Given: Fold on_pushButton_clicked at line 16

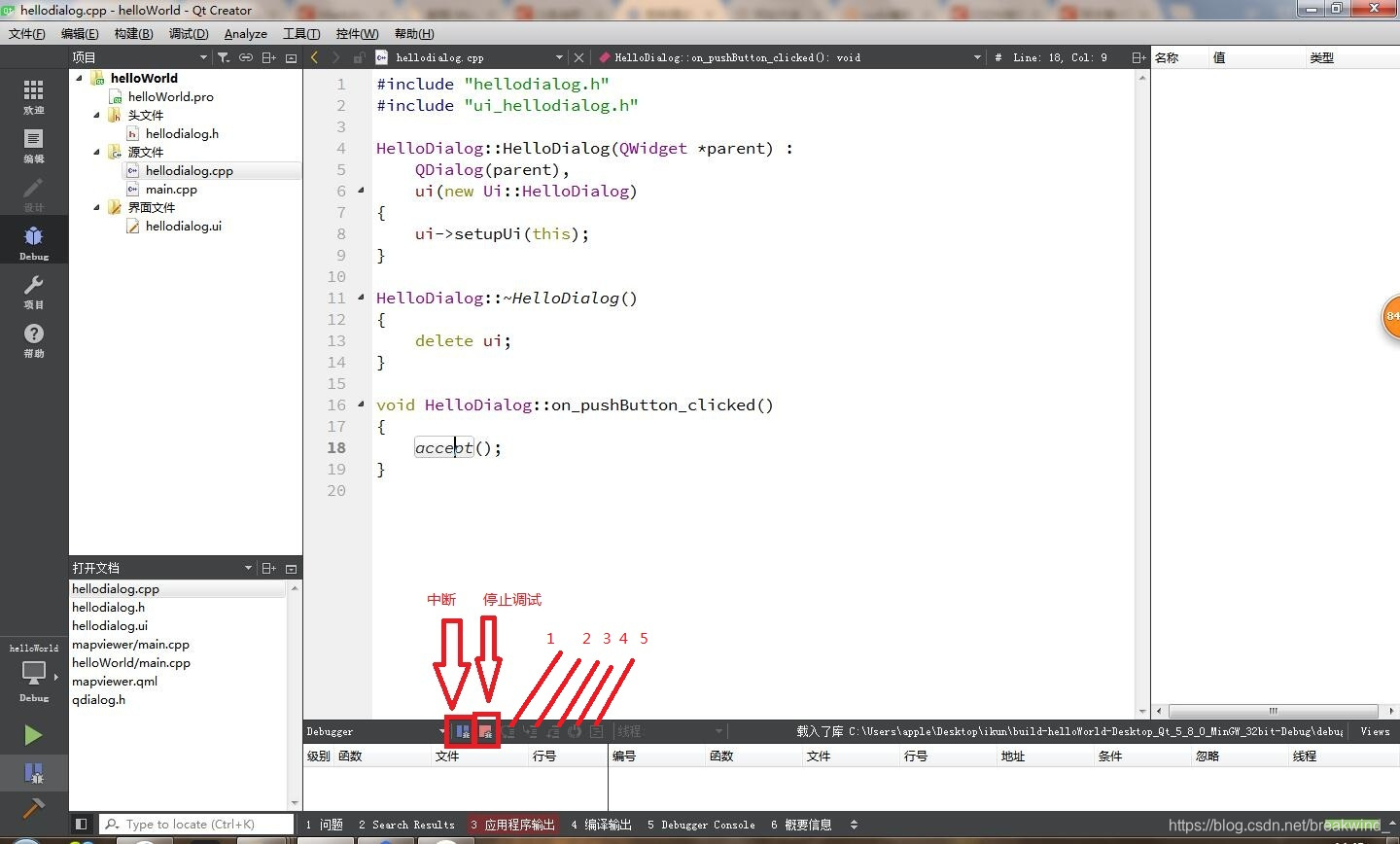Looking at the screenshot, I should coord(361,404).
